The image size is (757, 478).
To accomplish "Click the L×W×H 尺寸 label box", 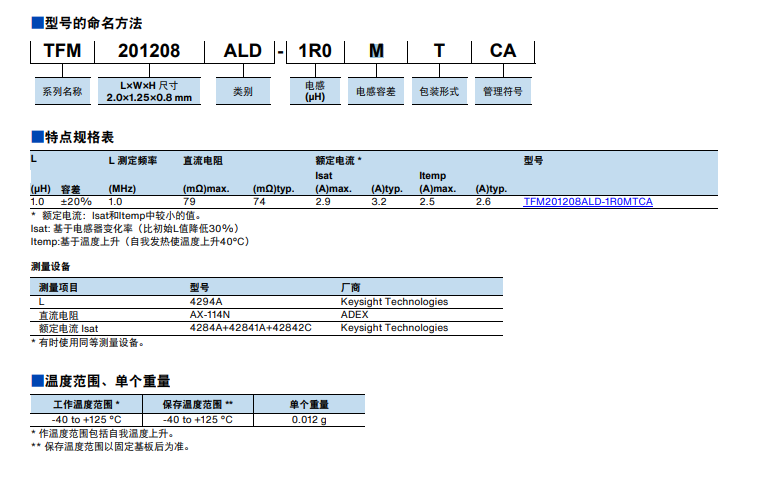I will [148, 91].
